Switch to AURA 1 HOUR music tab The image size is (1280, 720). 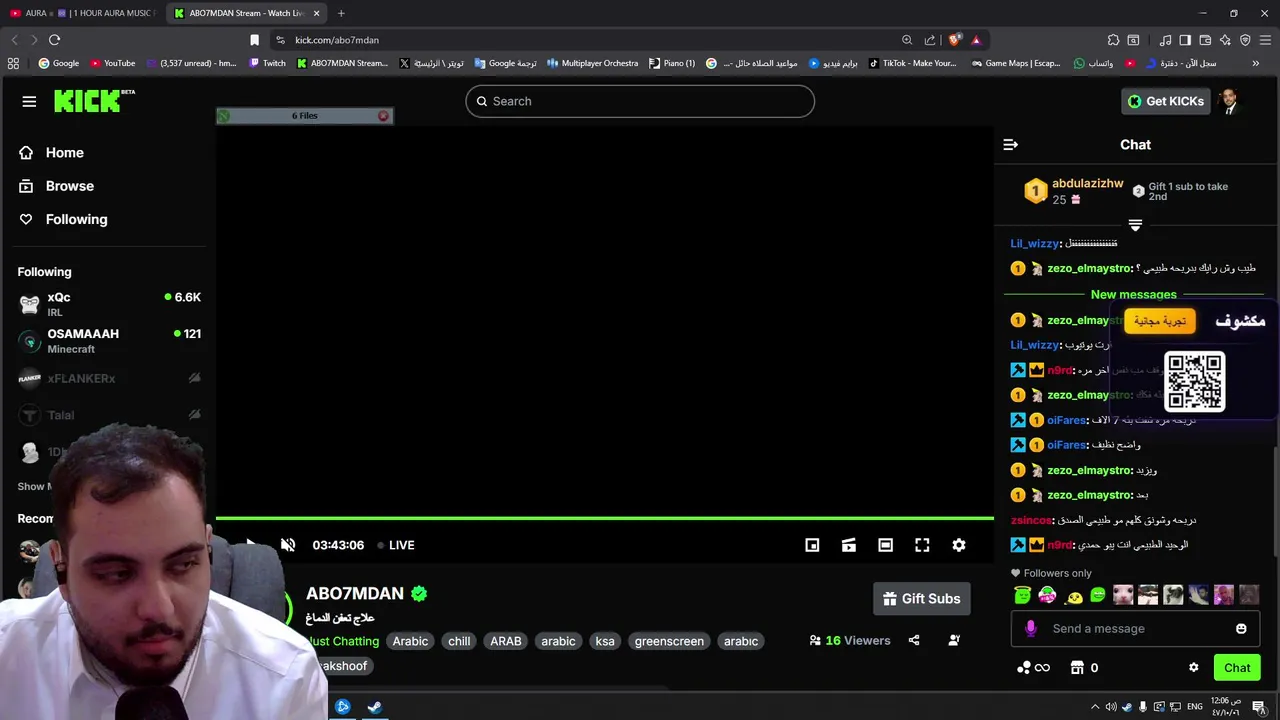(x=82, y=13)
